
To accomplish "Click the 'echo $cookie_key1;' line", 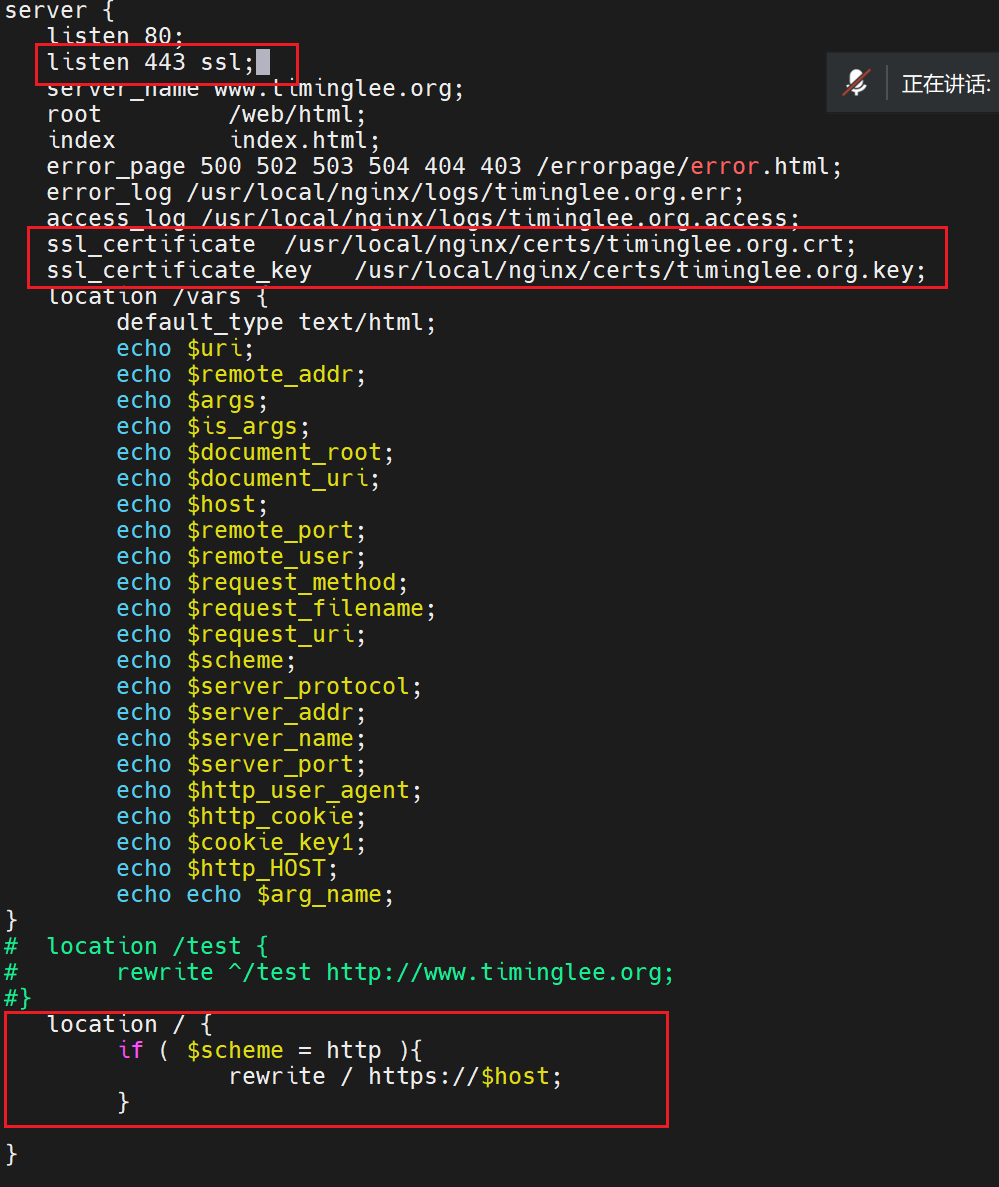I will tap(241, 842).
